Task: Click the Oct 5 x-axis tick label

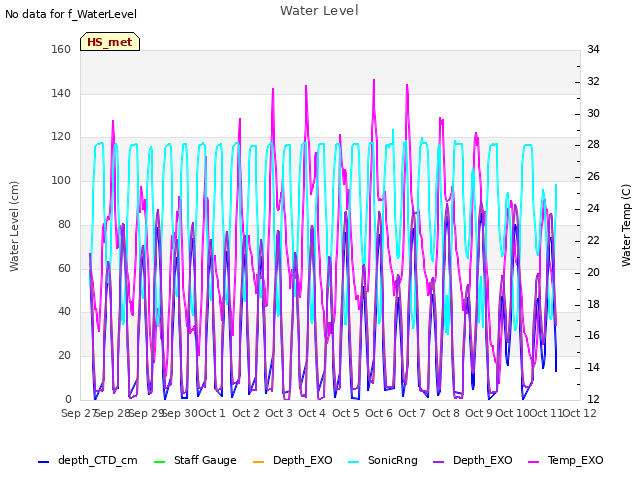Action: pyautogui.click(x=346, y=413)
